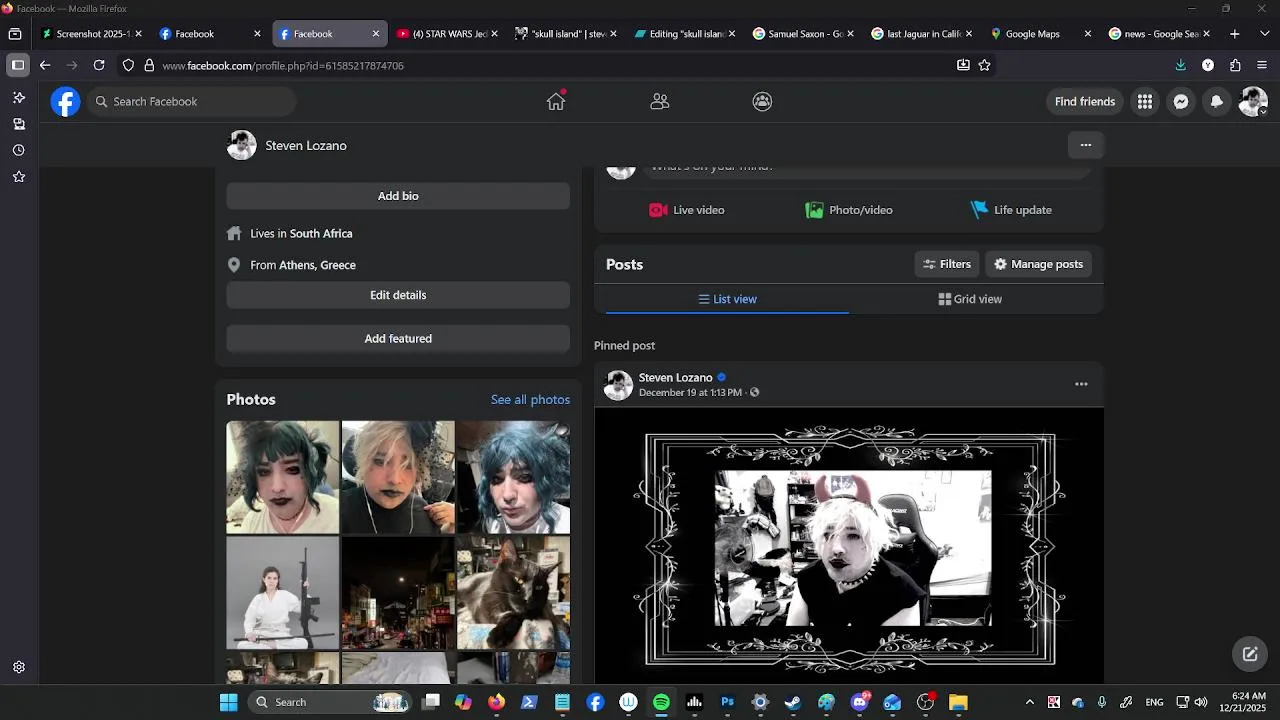The height and width of the screenshot is (720, 1280).
Task: Open Messenger from the top bar
Action: (1181, 101)
